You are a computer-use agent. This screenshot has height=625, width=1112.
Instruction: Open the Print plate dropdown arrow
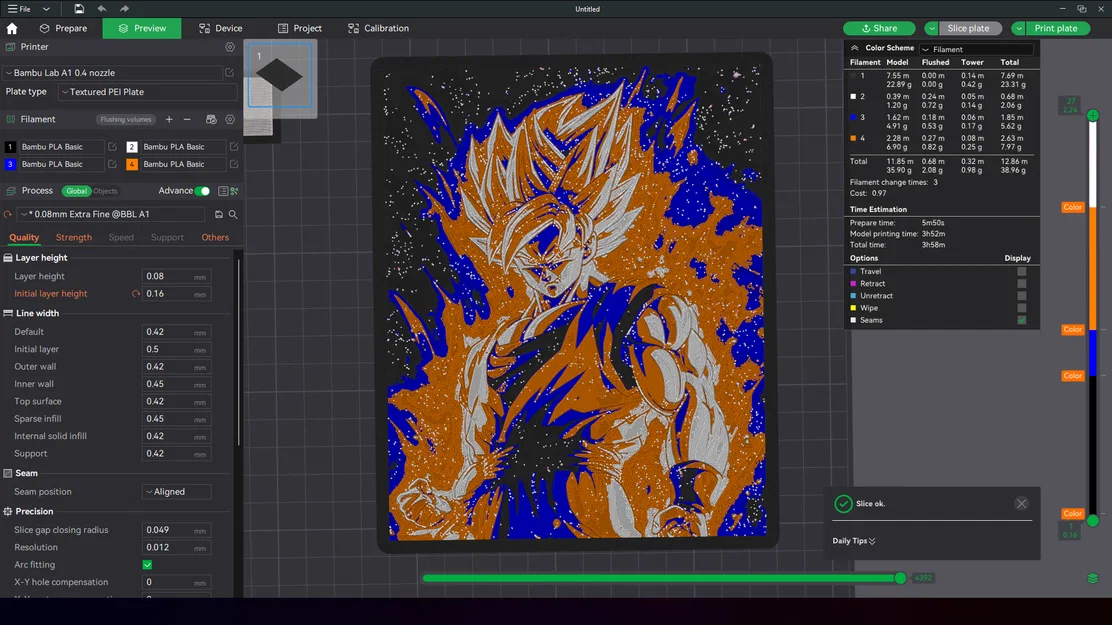click(x=1018, y=28)
